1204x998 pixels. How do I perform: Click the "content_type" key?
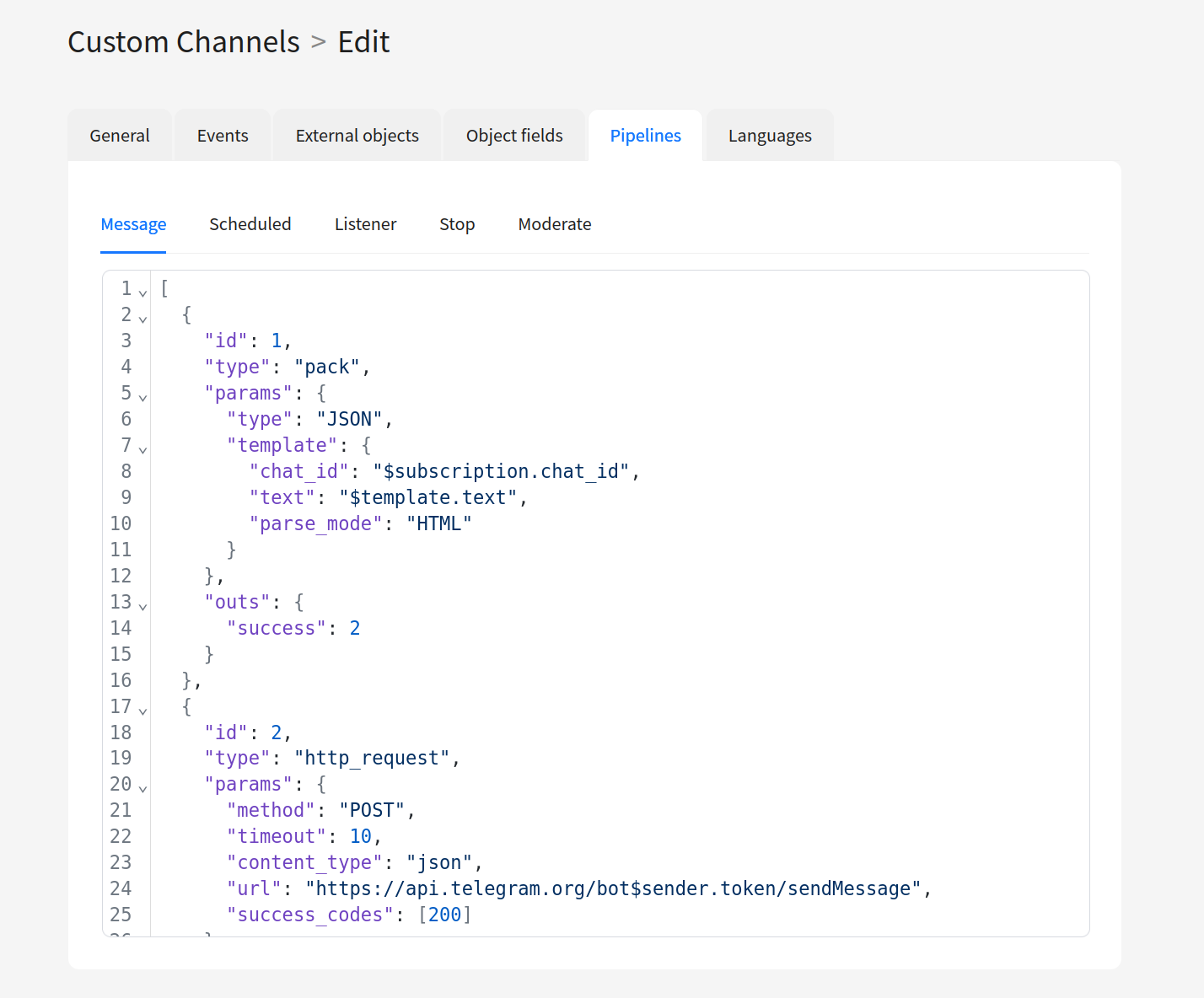click(304, 862)
